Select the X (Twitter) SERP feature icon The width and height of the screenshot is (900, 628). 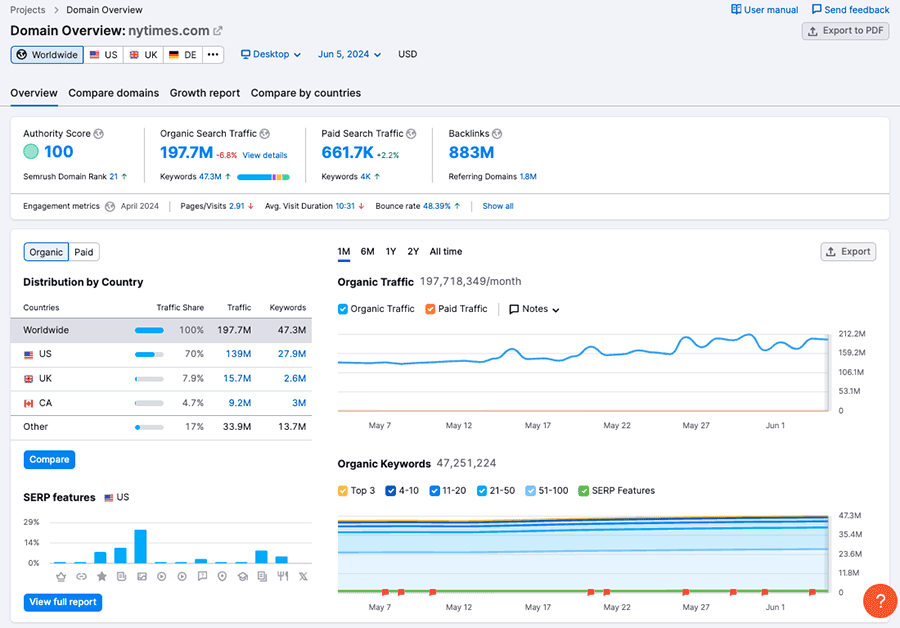(x=303, y=576)
